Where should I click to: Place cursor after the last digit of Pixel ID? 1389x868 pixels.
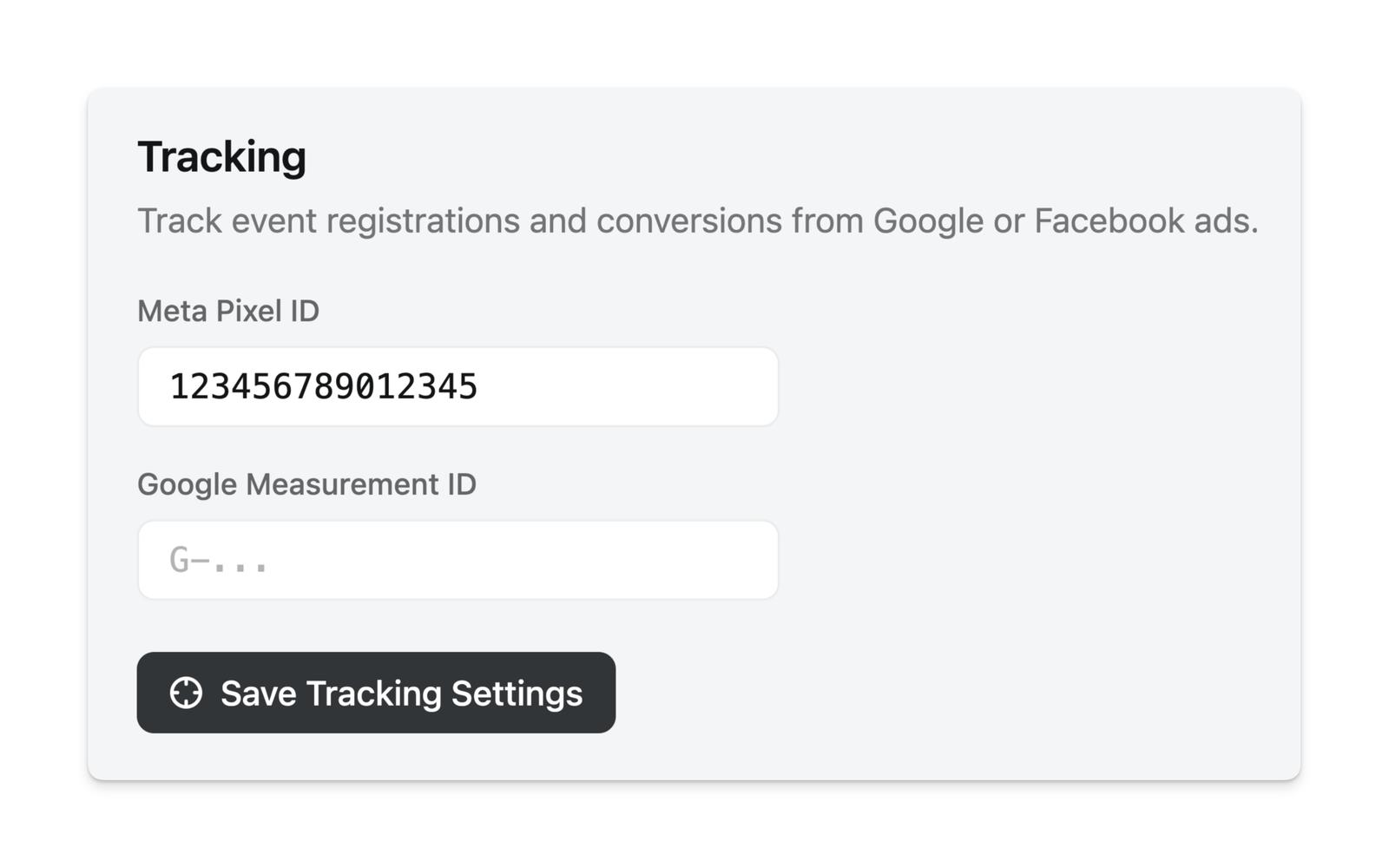point(479,387)
